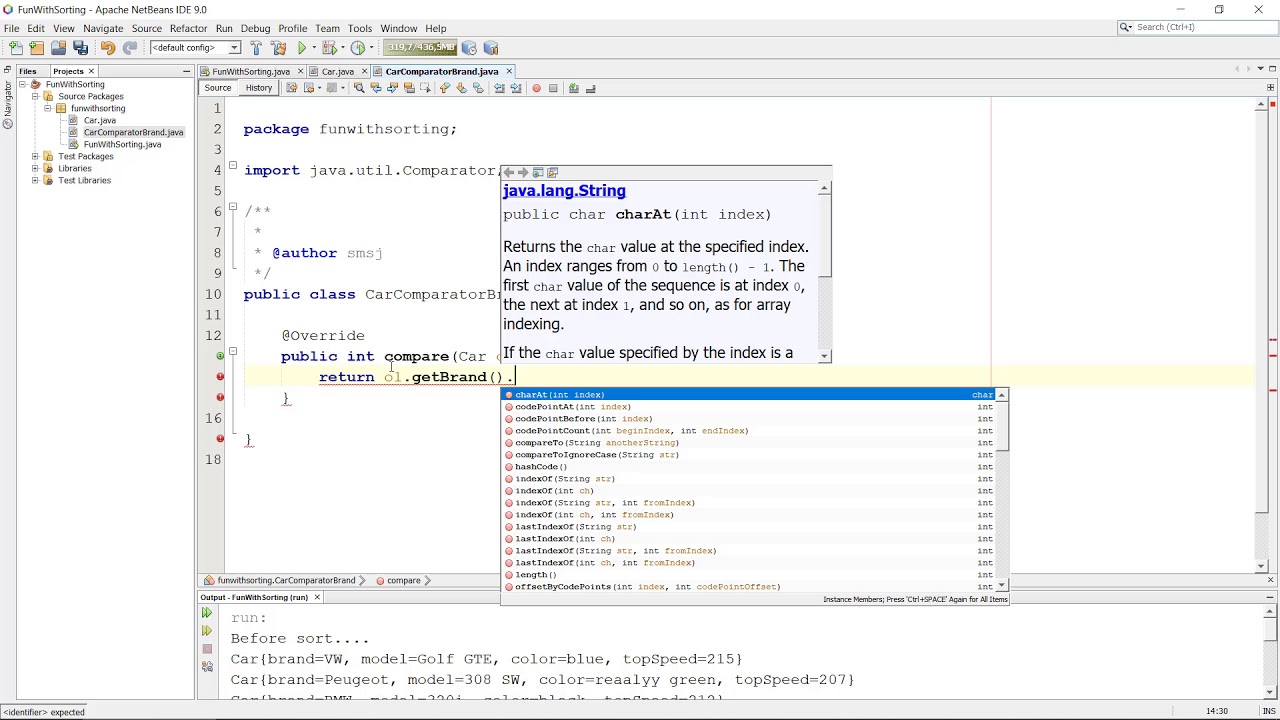This screenshot has height=720, width=1280.
Task: Click memory usage bar to run garbage collection
Action: (421, 48)
